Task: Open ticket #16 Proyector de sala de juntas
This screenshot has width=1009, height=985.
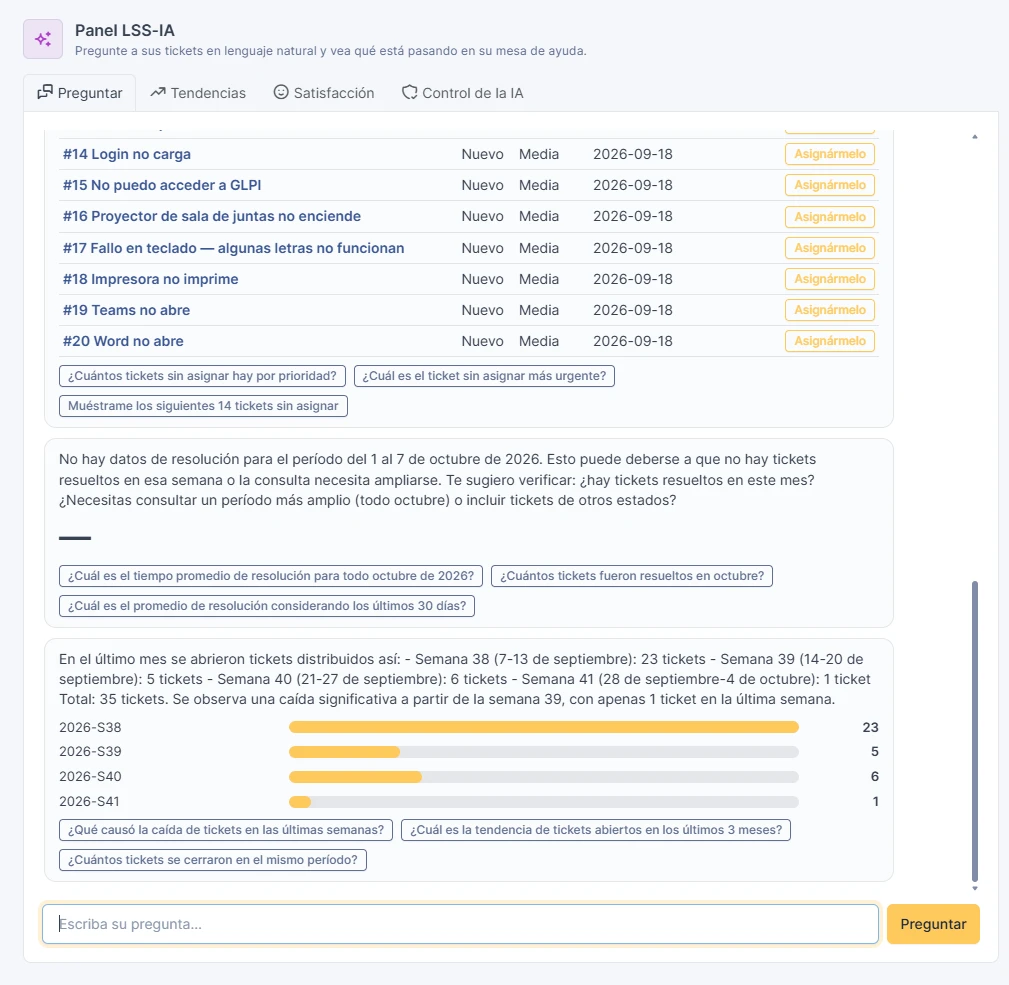Action: pyautogui.click(x=212, y=216)
